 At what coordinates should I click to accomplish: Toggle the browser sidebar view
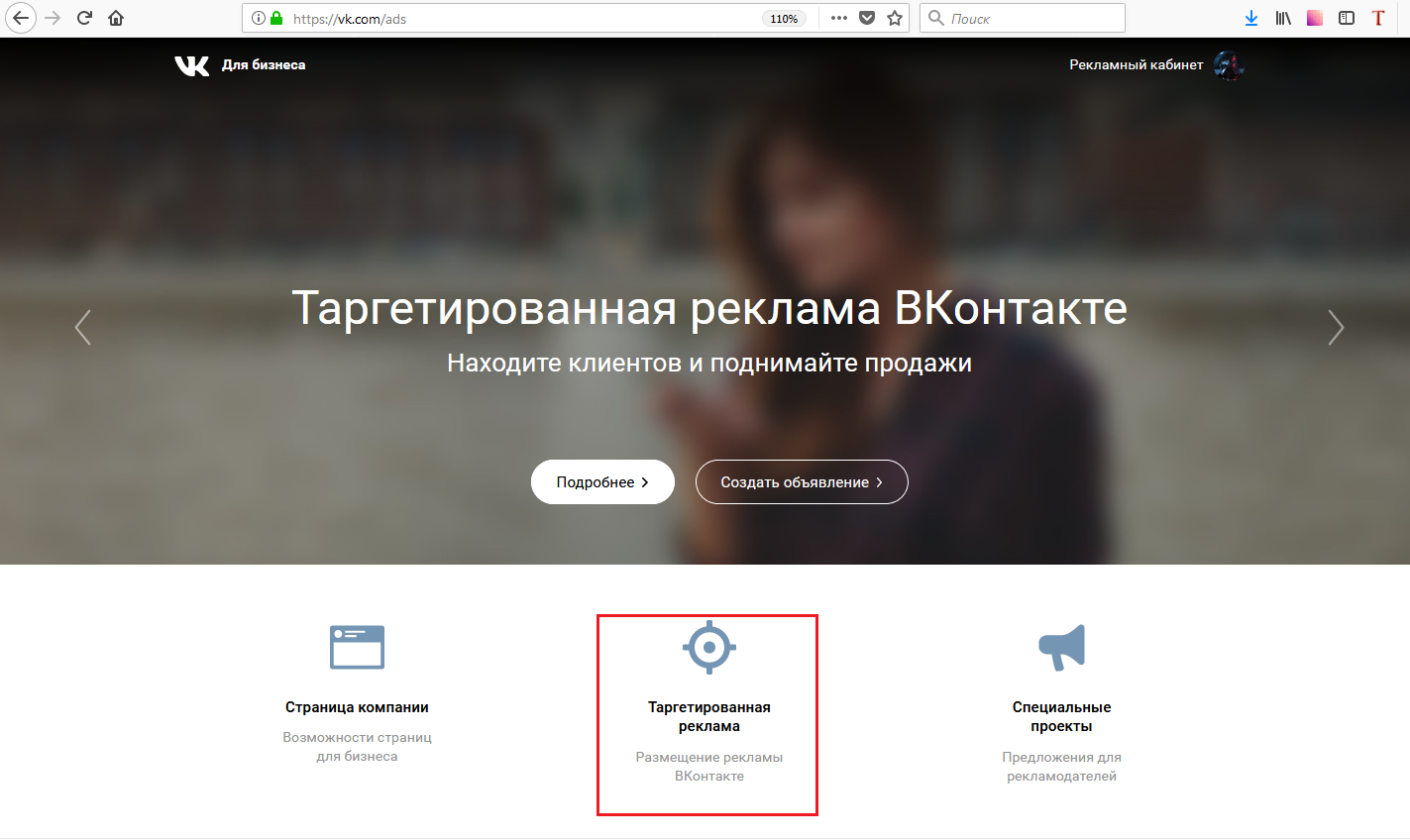pos(1347,18)
